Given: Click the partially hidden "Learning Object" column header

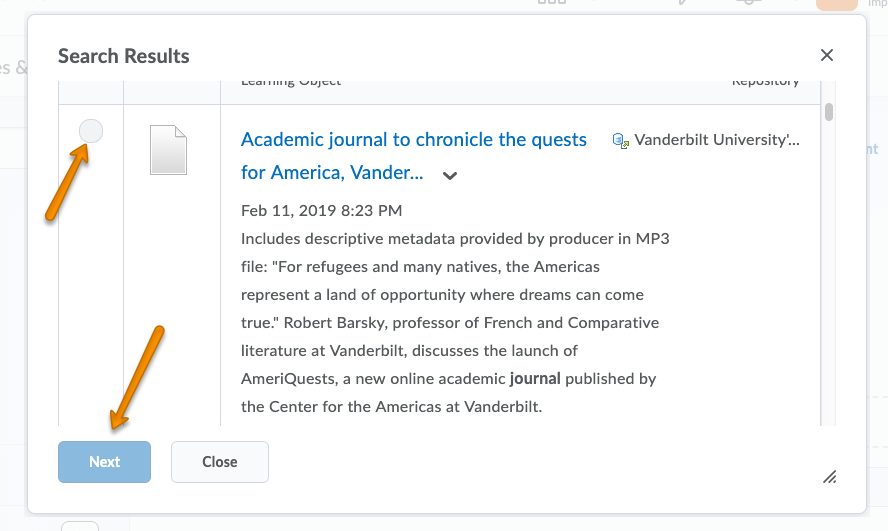Looking at the screenshot, I should (x=291, y=82).
